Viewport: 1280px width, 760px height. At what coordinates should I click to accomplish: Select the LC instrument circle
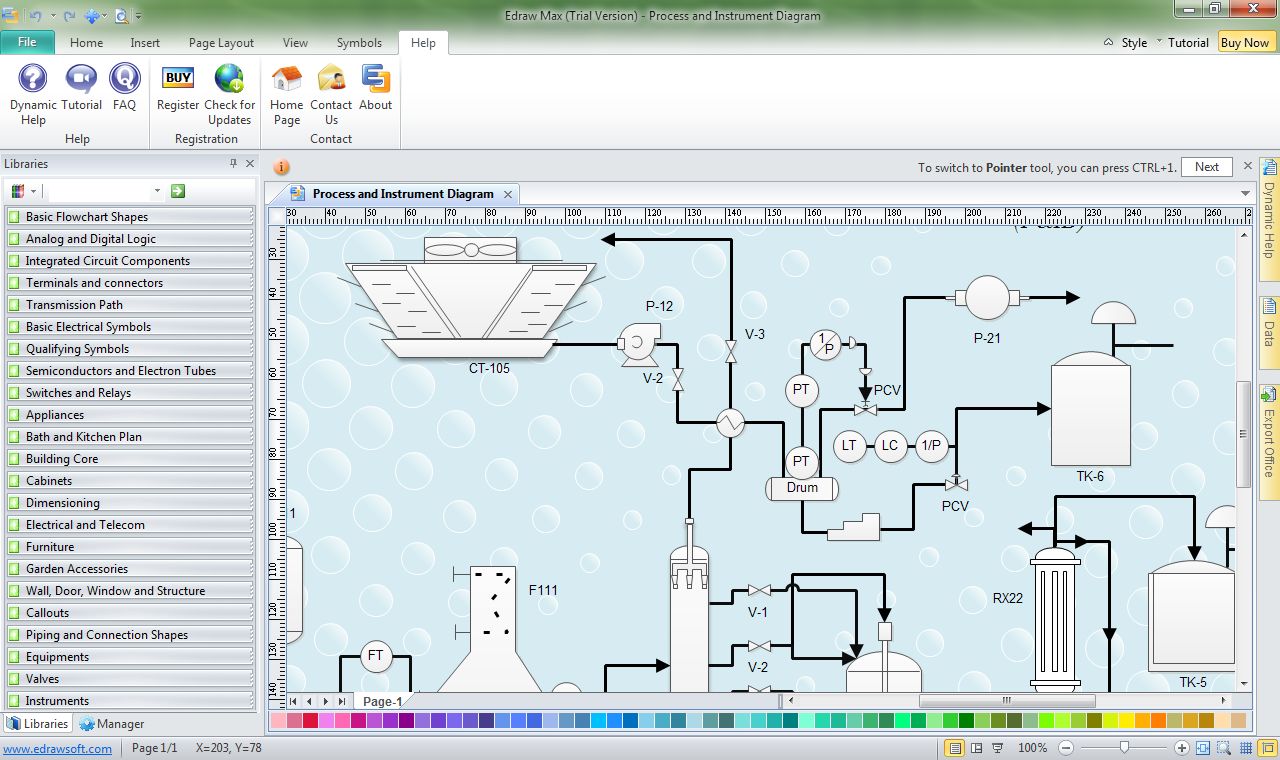coord(890,446)
